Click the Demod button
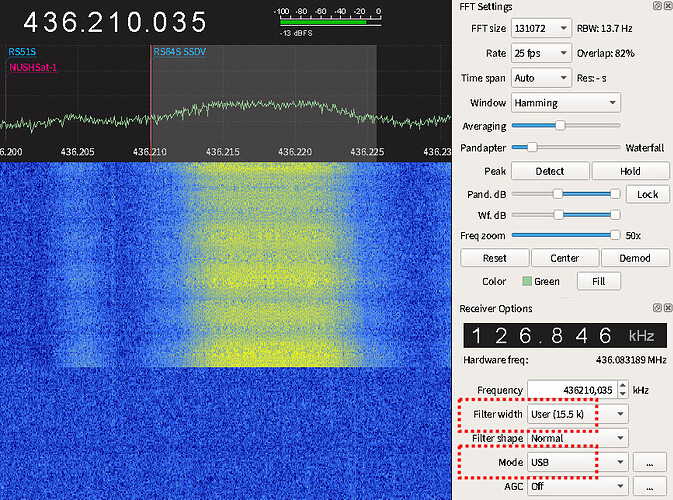The width and height of the screenshot is (673, 500). click(635, 258)
